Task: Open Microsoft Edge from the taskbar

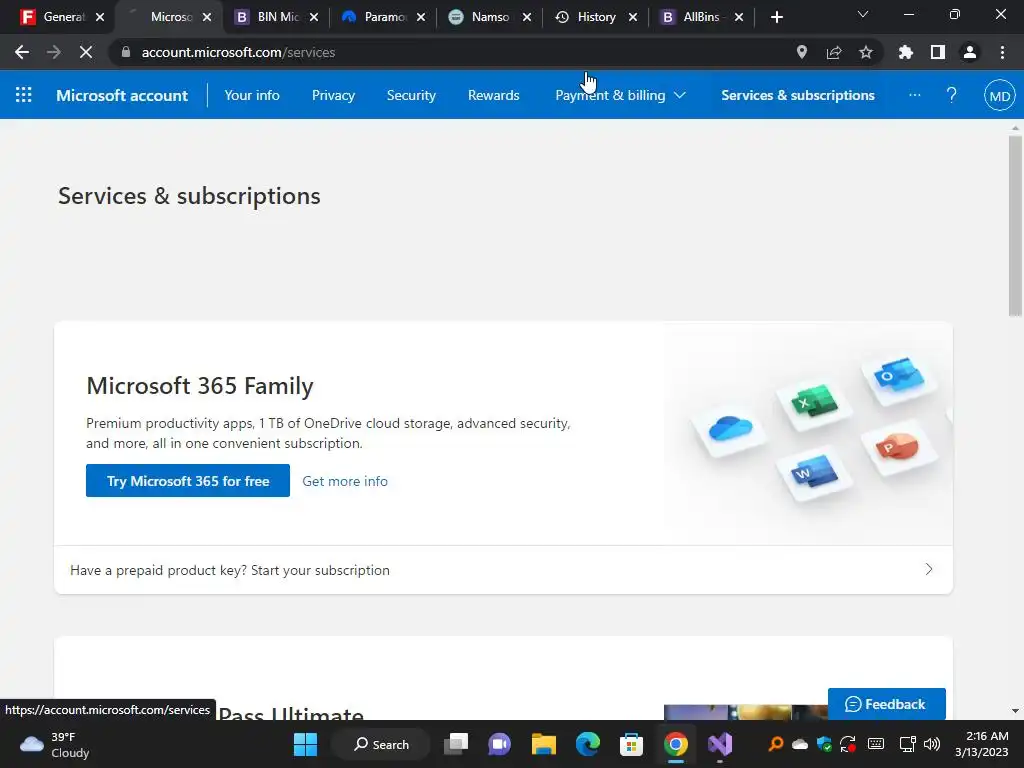Action: click(x=588, y=744)
